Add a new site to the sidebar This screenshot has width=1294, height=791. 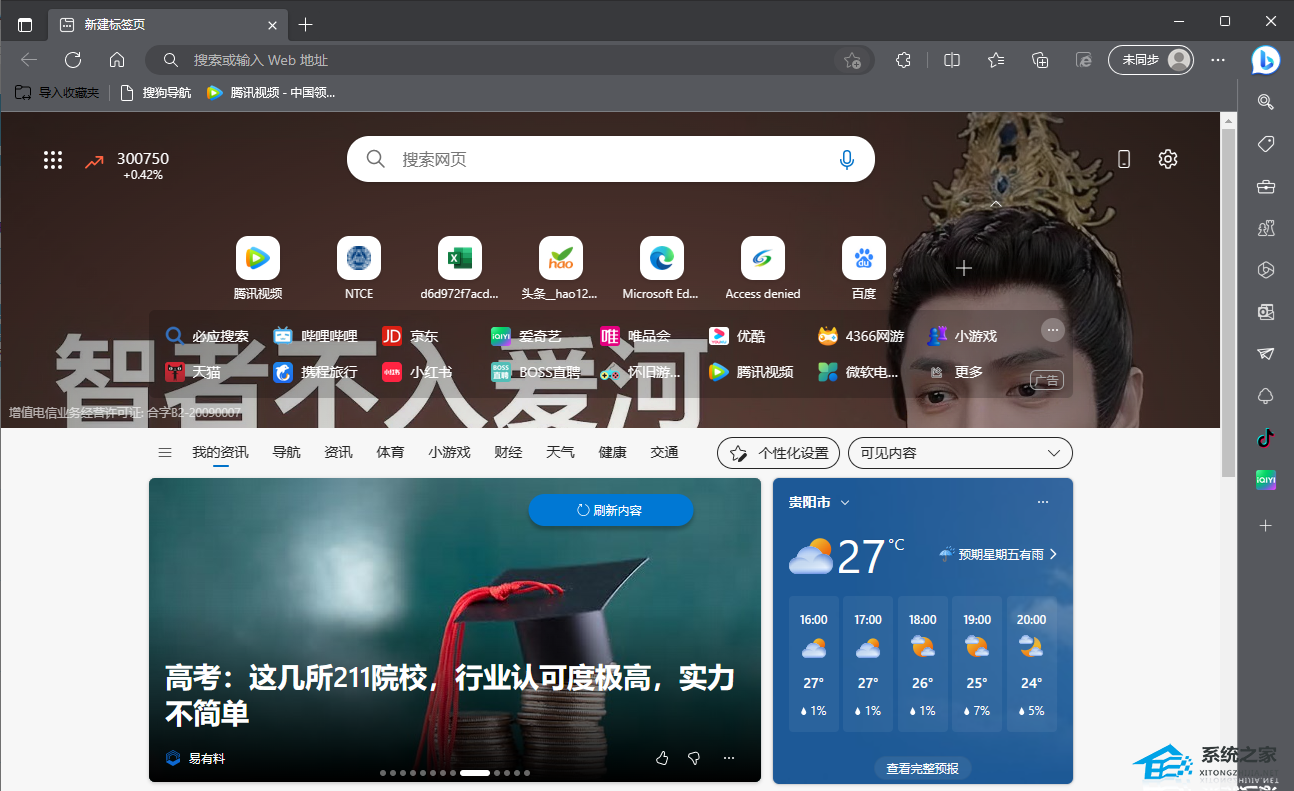click(1265, 525)
